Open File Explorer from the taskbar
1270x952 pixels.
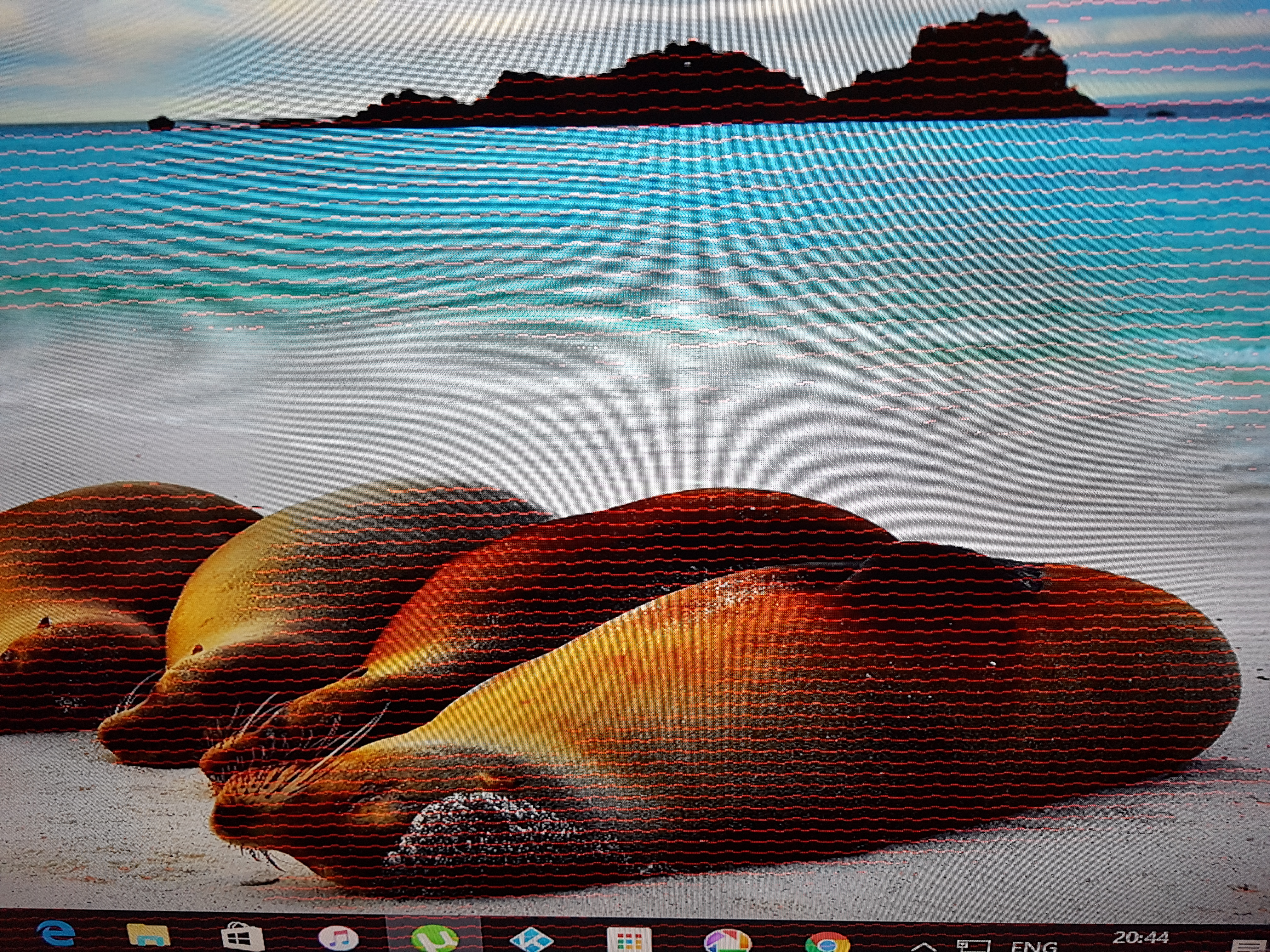click(148, 937)
